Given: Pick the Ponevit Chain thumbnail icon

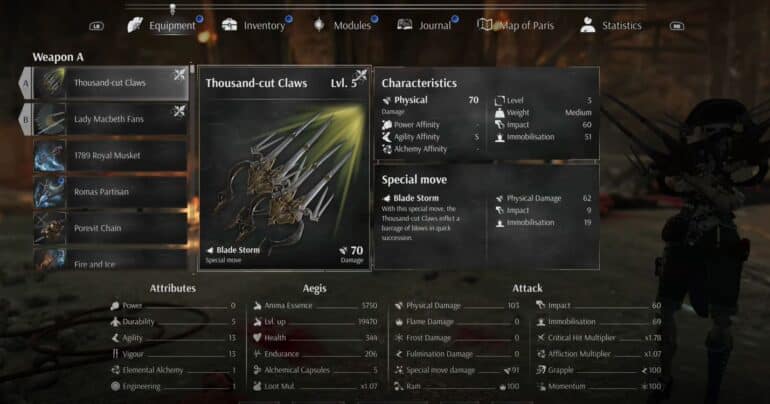Looking at the screenshot, I should [50, 228].
